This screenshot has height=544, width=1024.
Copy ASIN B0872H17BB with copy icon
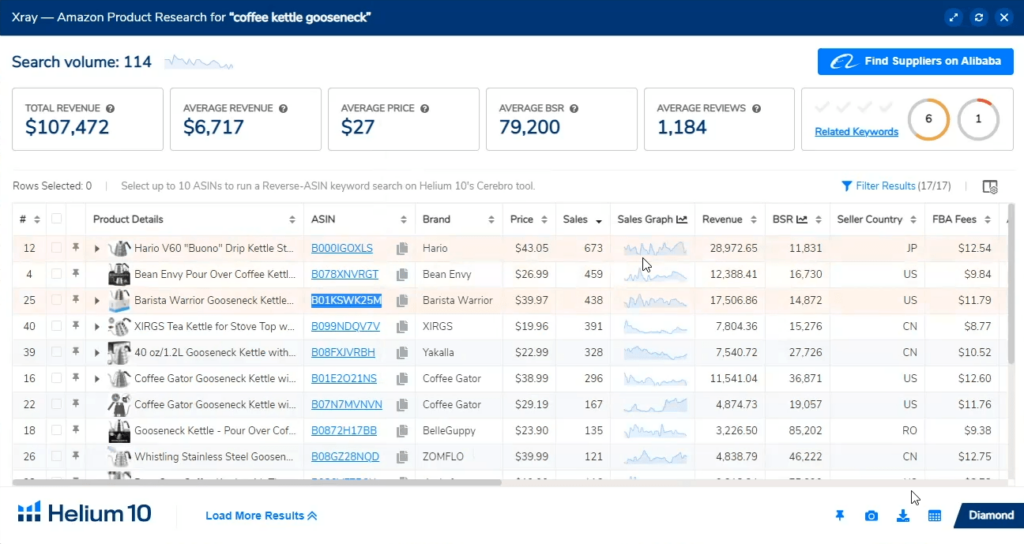pos(402,431)
